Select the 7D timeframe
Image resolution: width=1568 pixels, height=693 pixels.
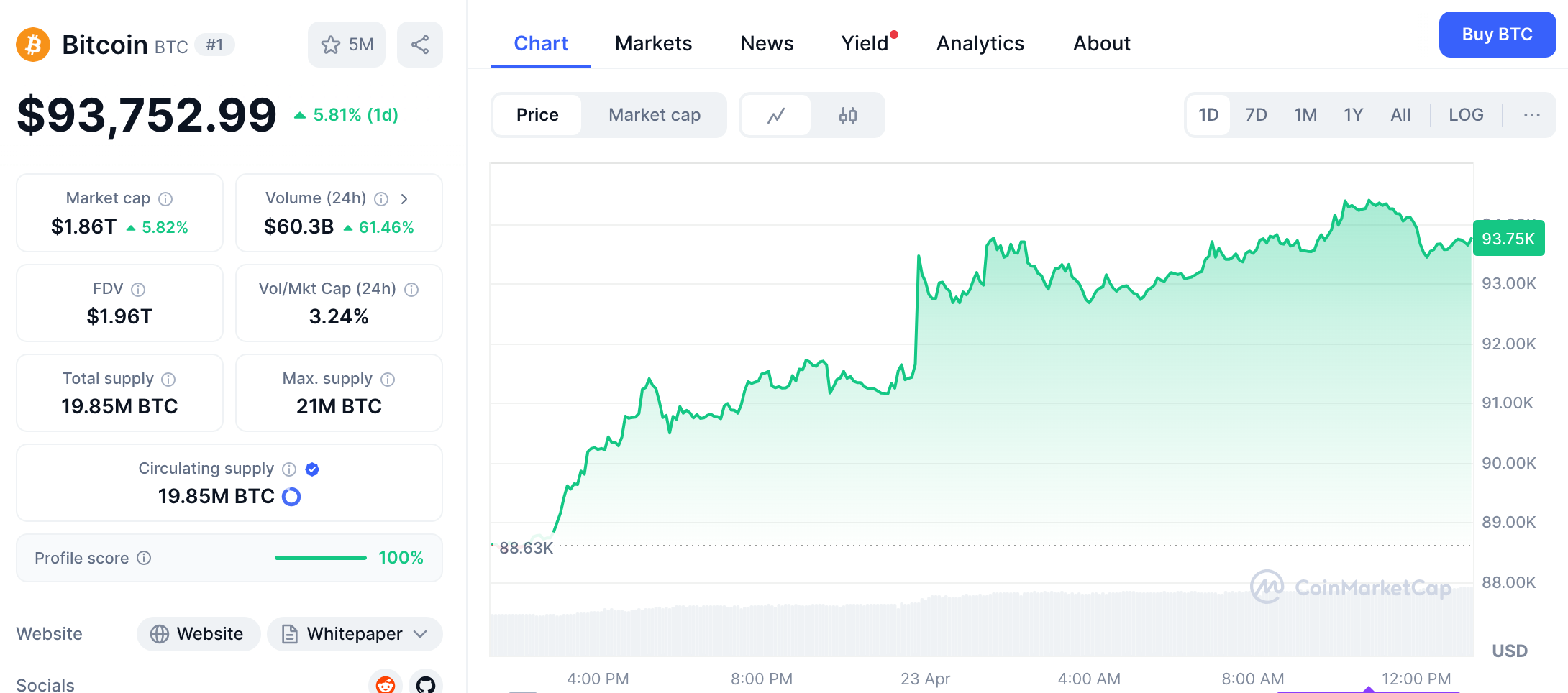pyautogui.click(x=1256, y=115)
